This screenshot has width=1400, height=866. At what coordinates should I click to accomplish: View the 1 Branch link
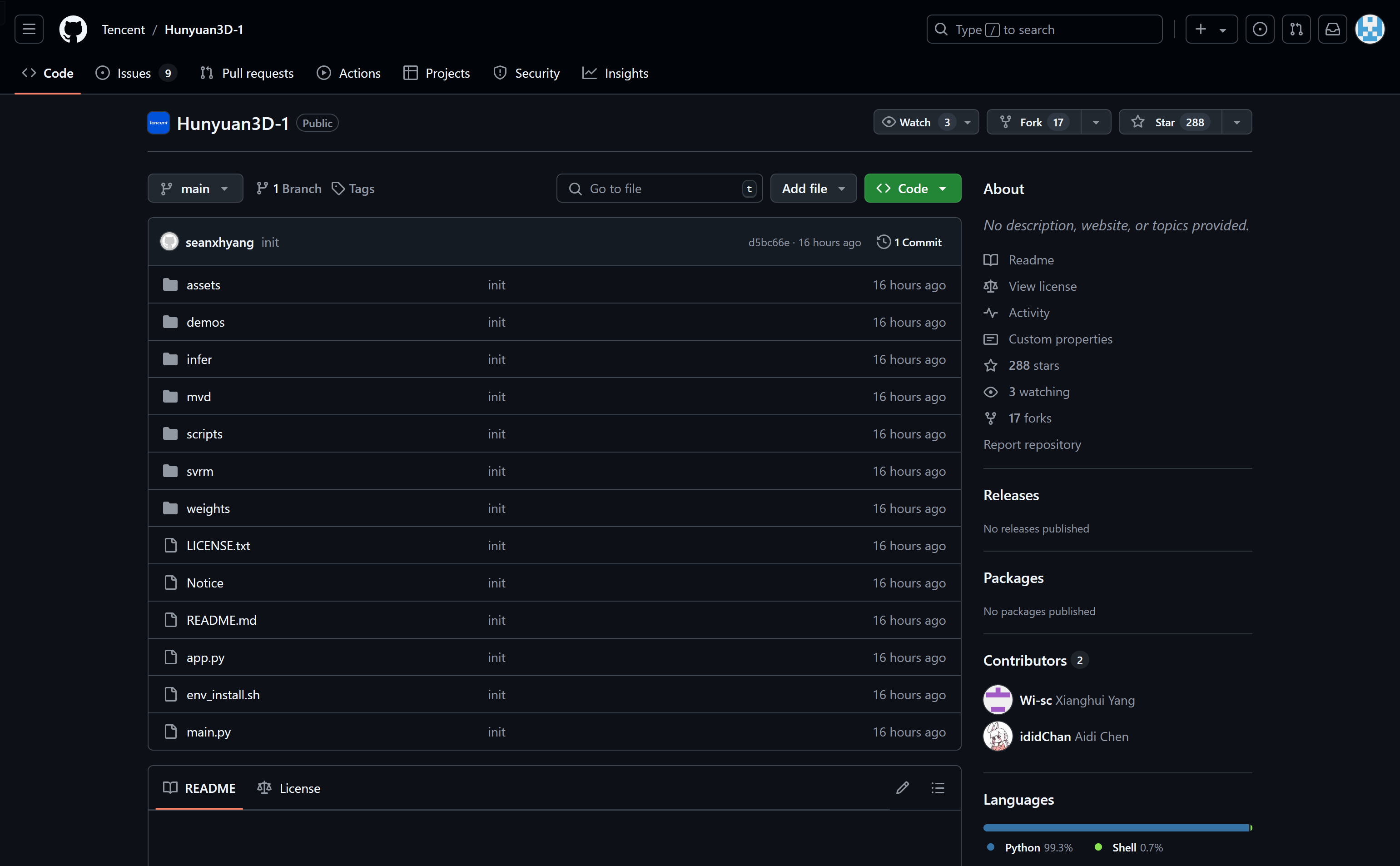pos(289,188)
